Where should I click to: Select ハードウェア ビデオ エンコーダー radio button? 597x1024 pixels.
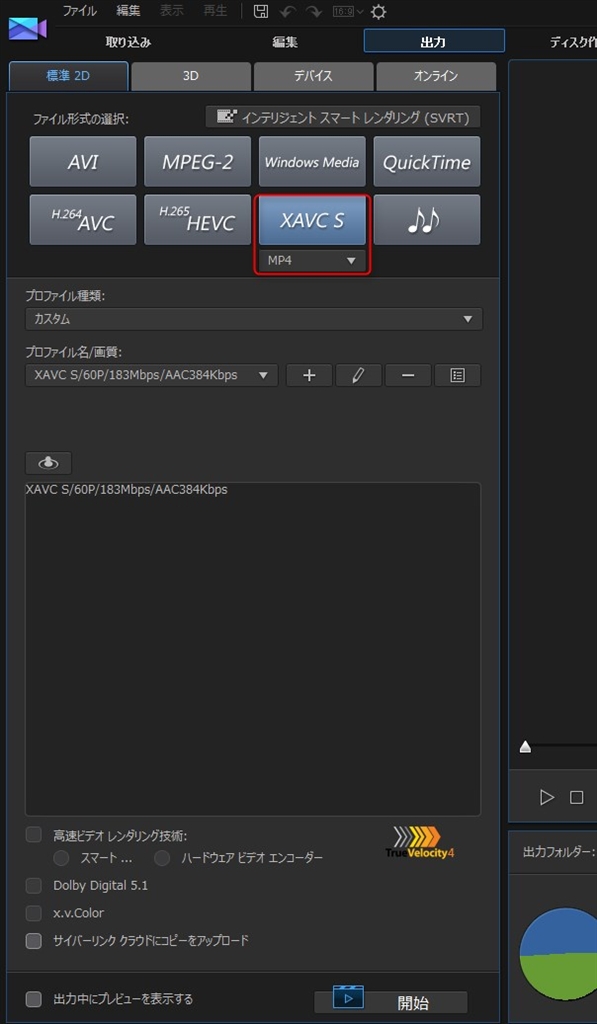tap(161, 857)
